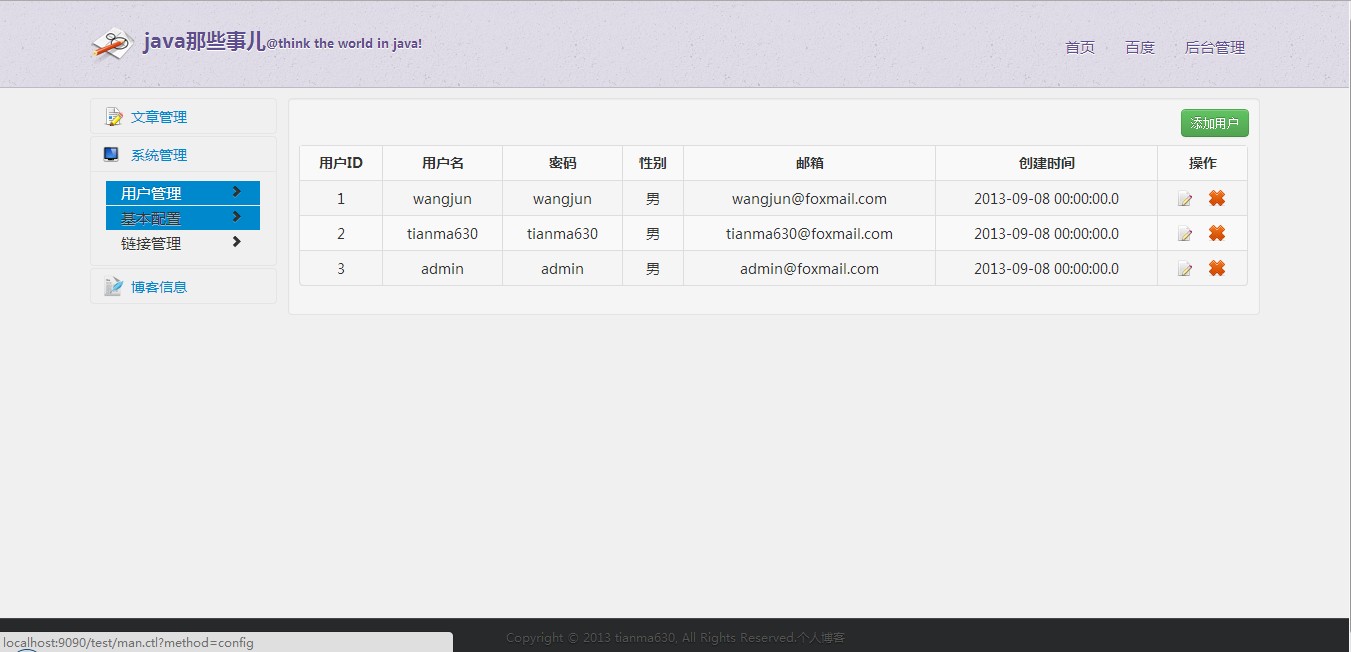Click user ID 2 cell
Screen dimensions: 1351x652
click(341, 234)
